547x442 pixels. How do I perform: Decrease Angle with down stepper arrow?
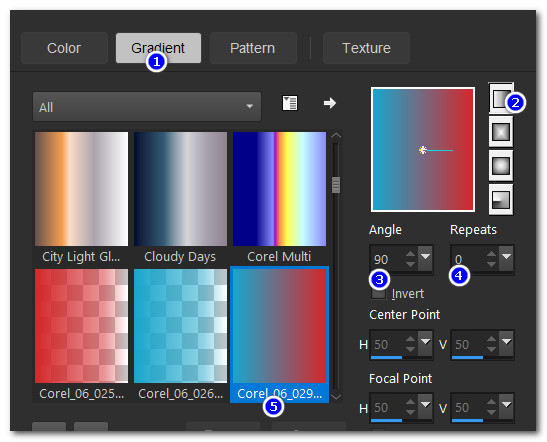[411, 264]
